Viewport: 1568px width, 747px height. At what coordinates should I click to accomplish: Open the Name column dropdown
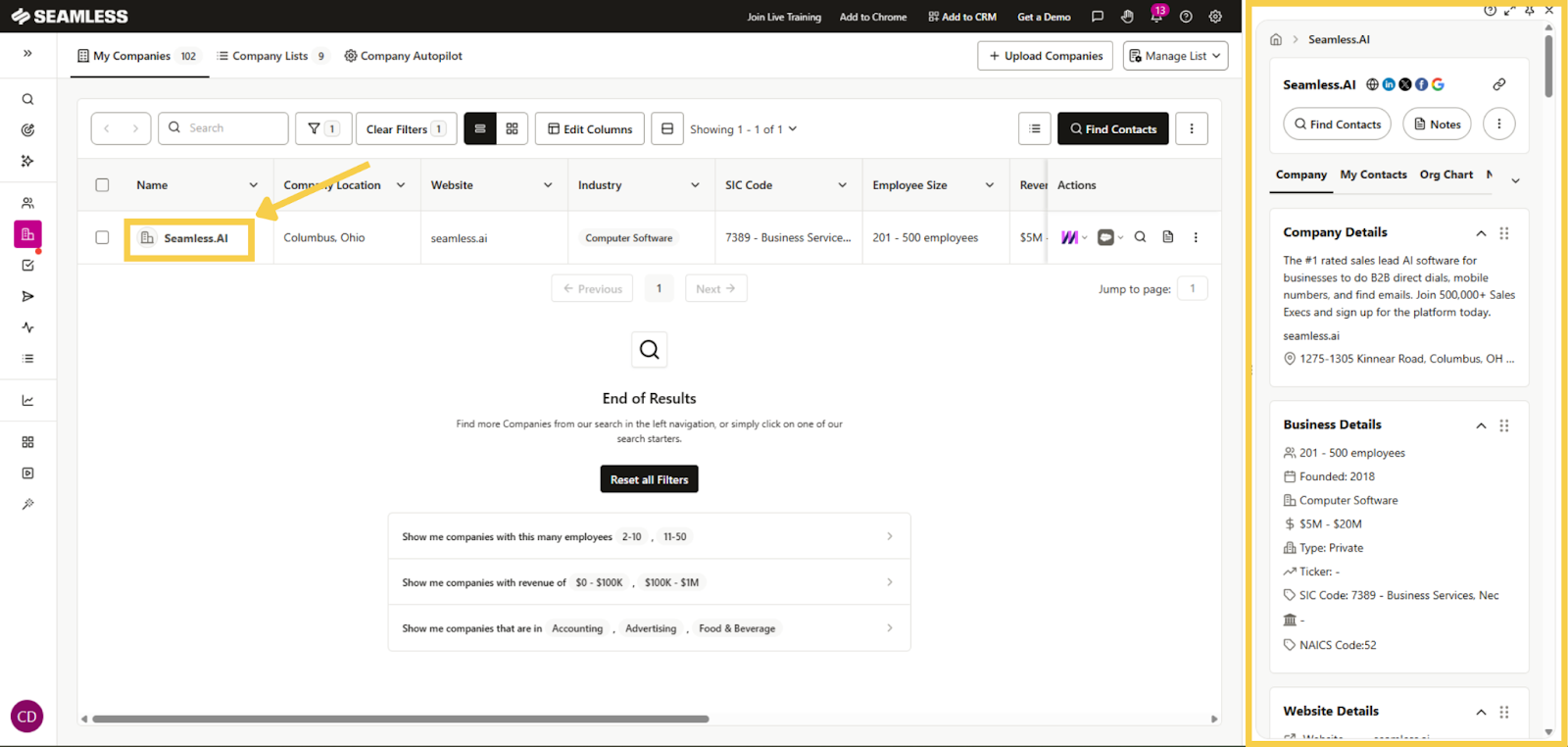coord(254,185)
